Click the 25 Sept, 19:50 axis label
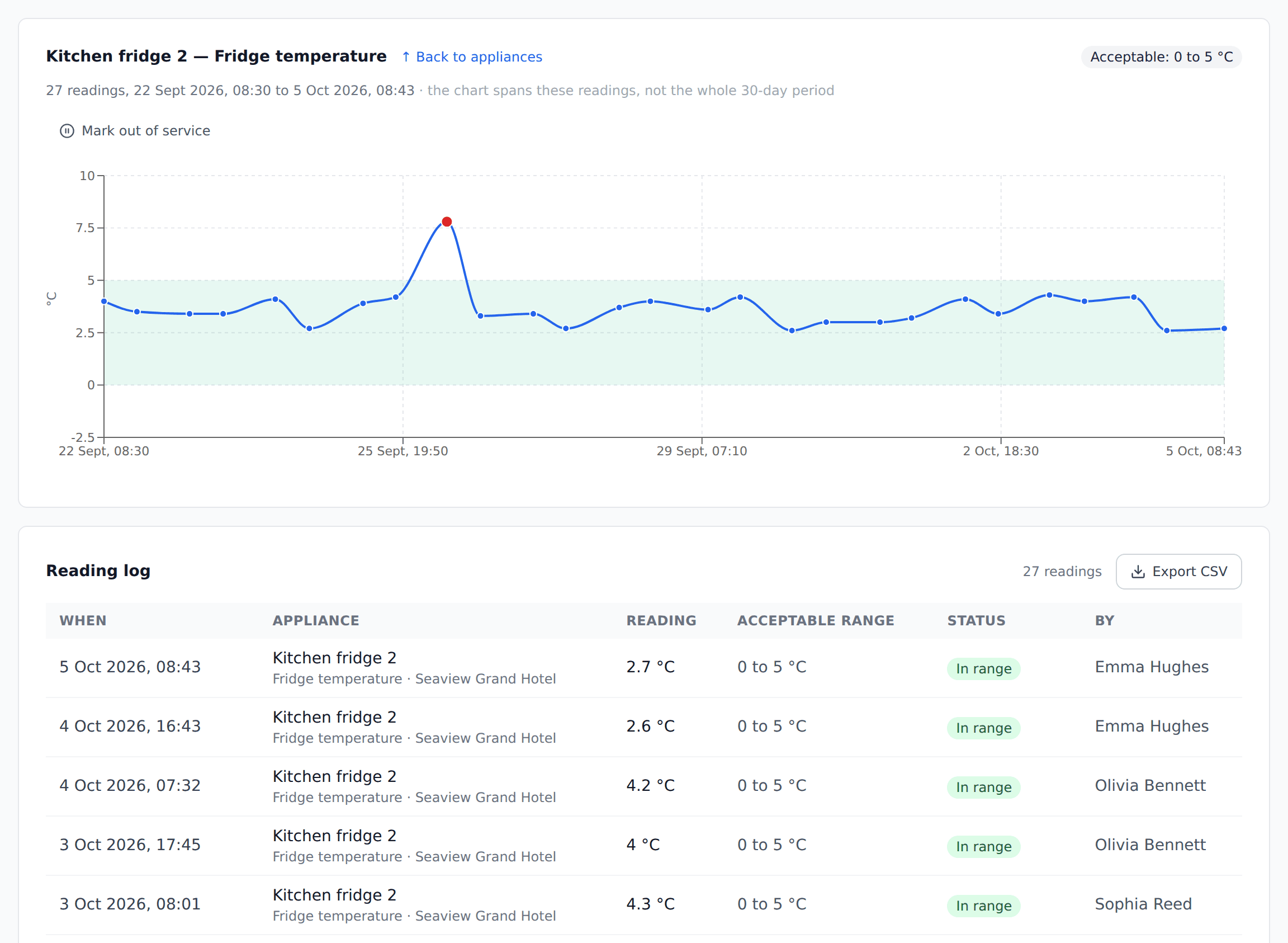 pyautogui.click(x=402, y=451)
